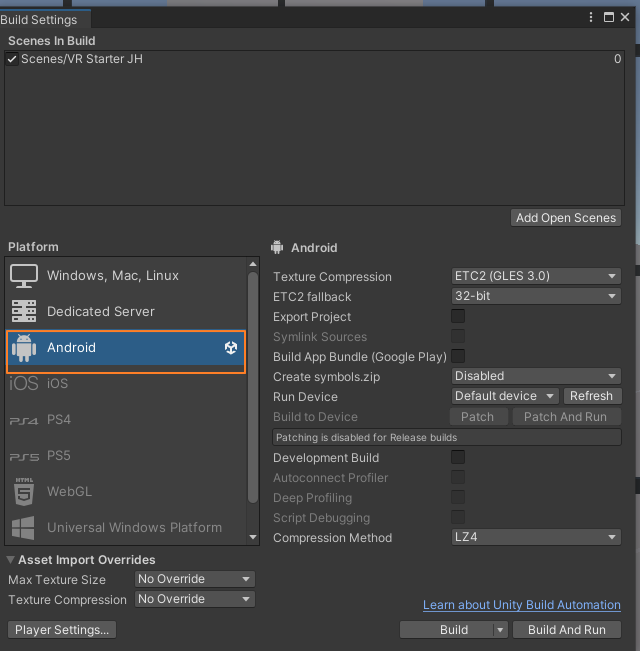
Task: Click the platform list scroll down arrow
Action: click(x=253, y=537)
